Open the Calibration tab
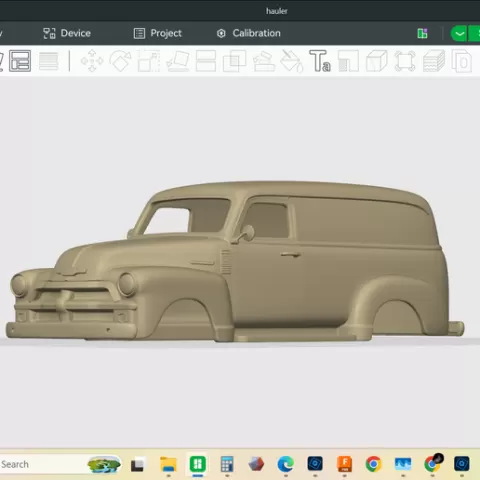Image resolution: width=480 pixels, height=480 pixels. click(x=249, y=33)
